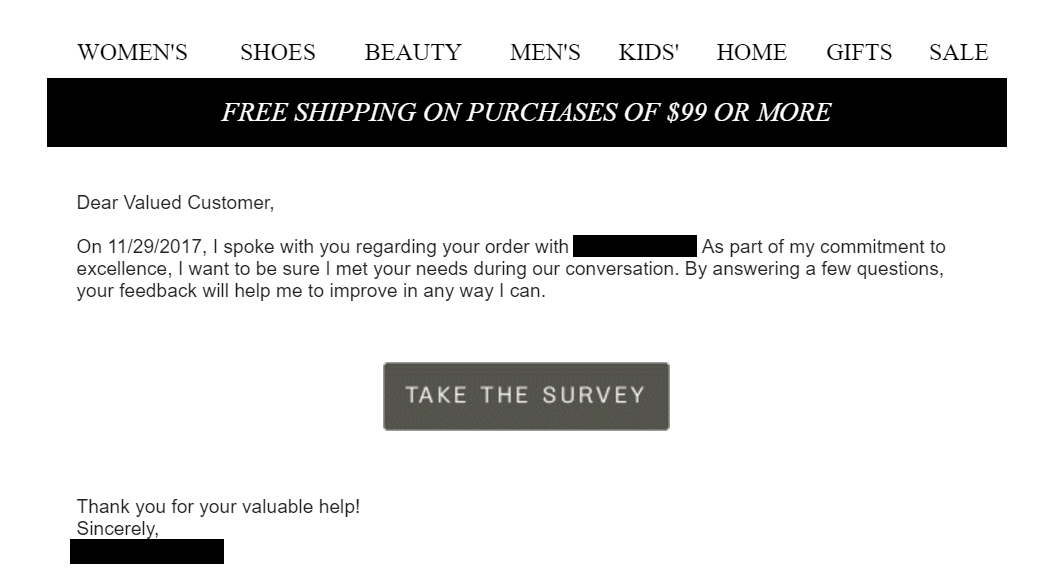Click 'commitment to excellence' sentence text
Image resolution: width=1061 pixels, height=578 pixels.
tap(511, 257)
